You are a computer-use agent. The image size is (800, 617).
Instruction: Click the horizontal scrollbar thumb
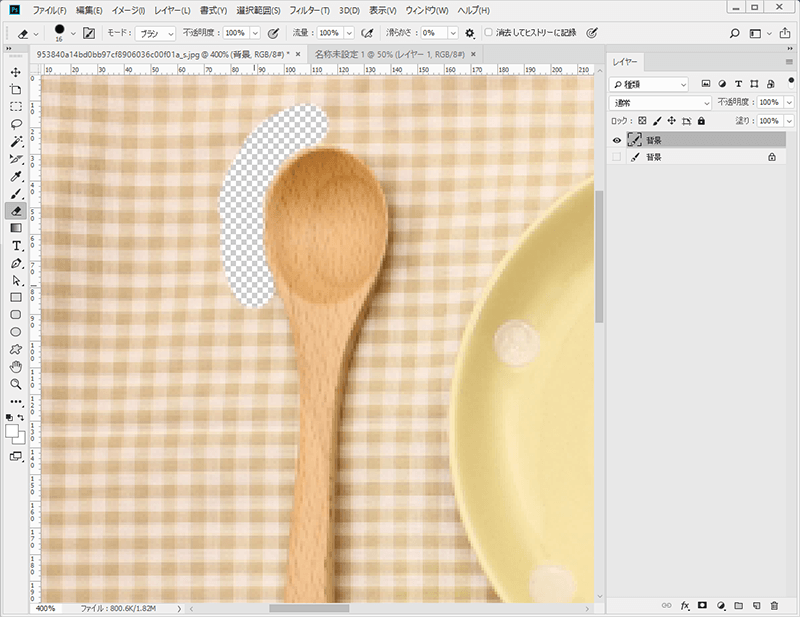click(309, 608)
